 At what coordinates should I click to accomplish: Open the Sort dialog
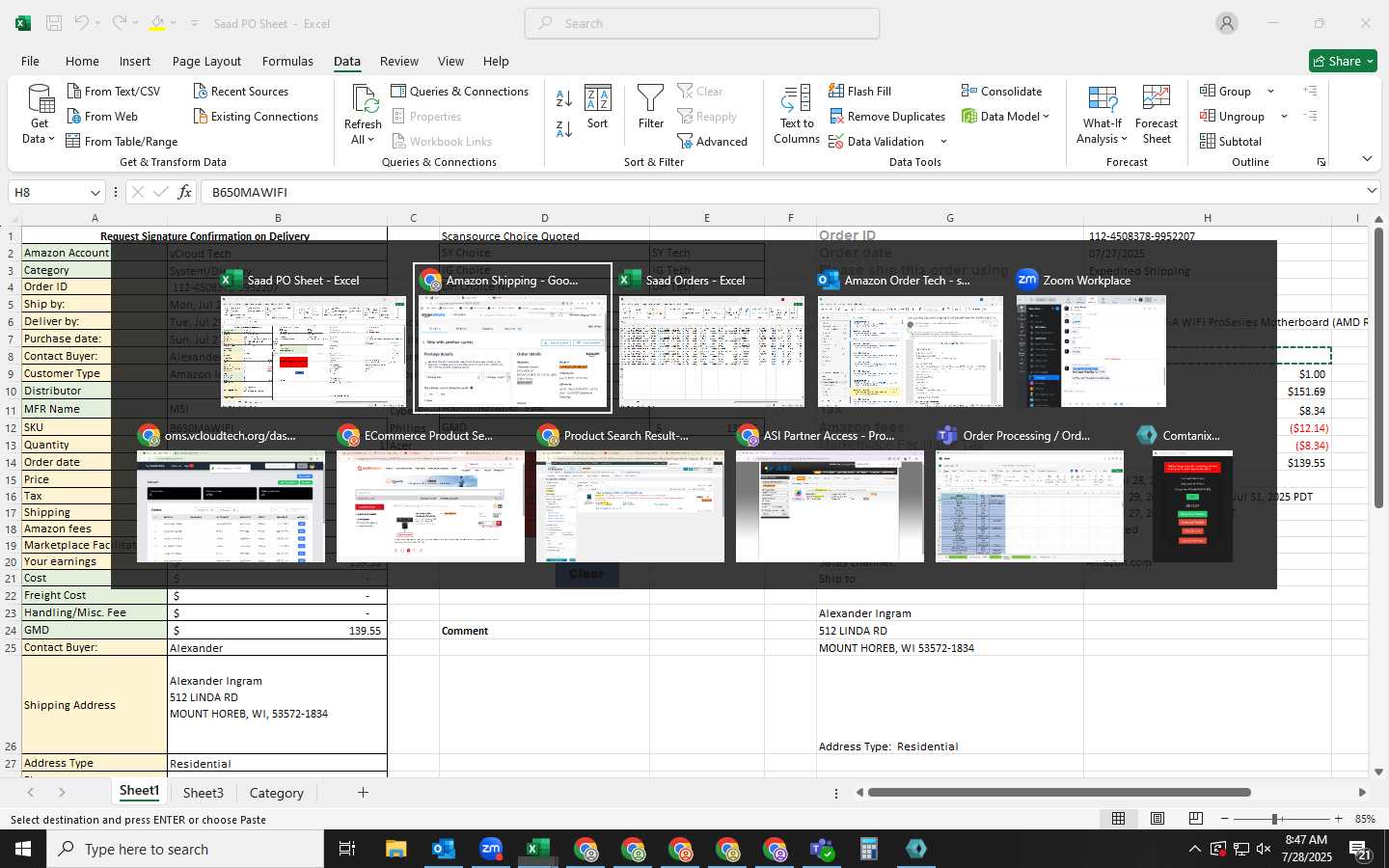point(598,107)
